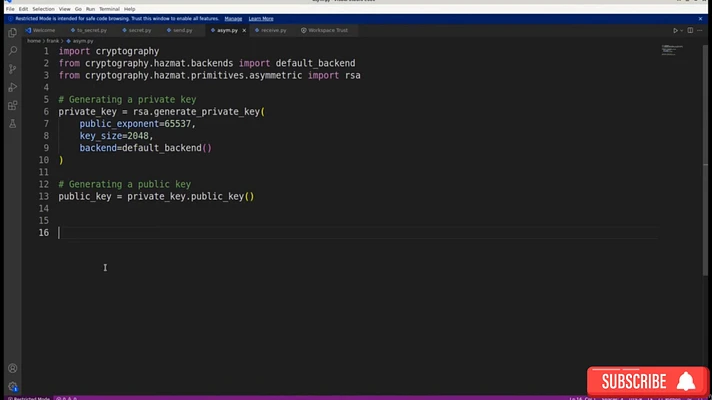Click 'rsa.generate_private_key' on line 6
This screenshot has height=400, width=712.
tap(196, 112)
